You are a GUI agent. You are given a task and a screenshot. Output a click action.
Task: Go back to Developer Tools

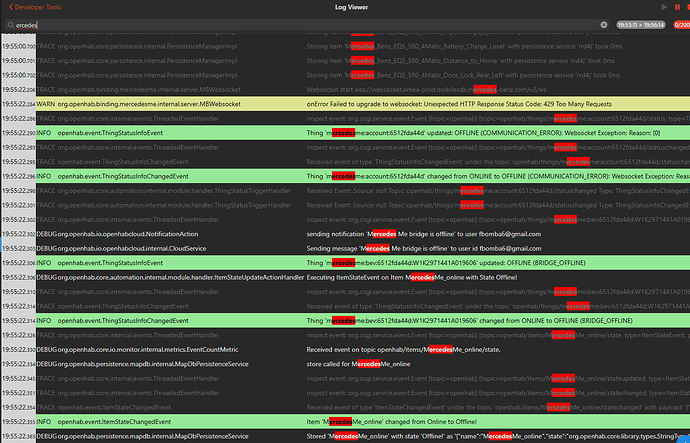coord(35,7)
